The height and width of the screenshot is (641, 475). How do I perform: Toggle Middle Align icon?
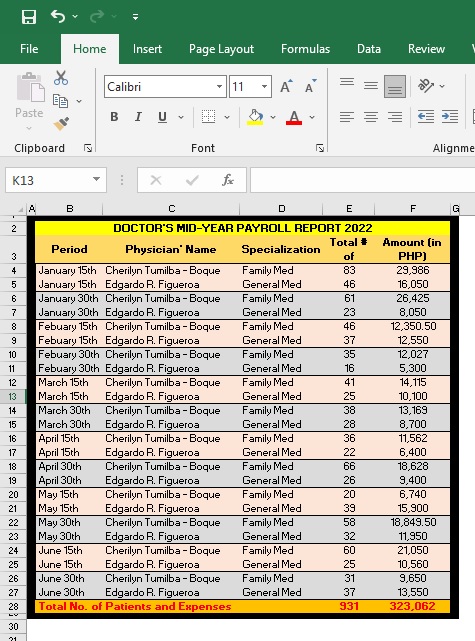point(371,86)
